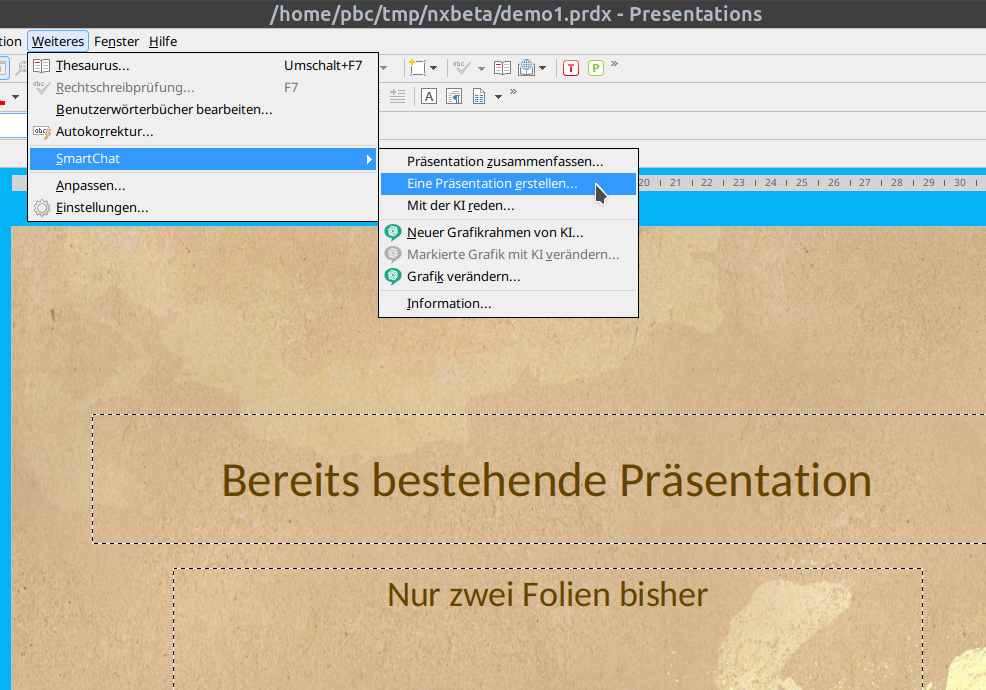This screenshot has width=986, height=690.
Task: Expand the second toolbar overflow chevron
Action: [x=513, y=92]
